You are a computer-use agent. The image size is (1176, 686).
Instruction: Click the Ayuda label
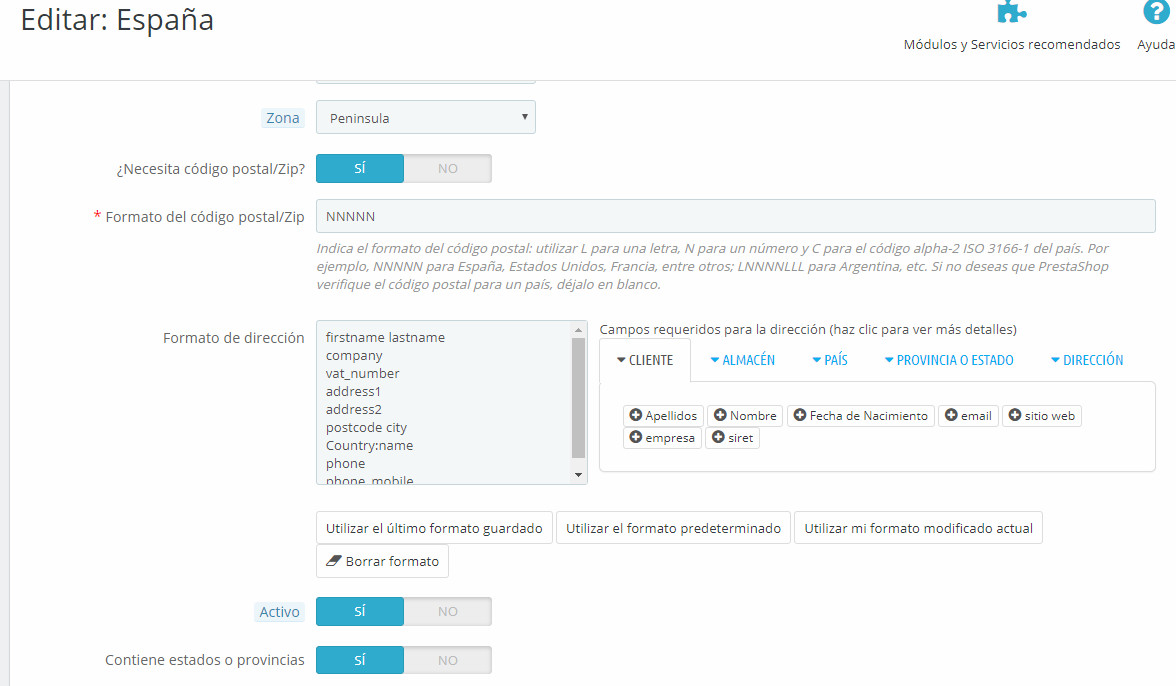tap(1156, 44)
